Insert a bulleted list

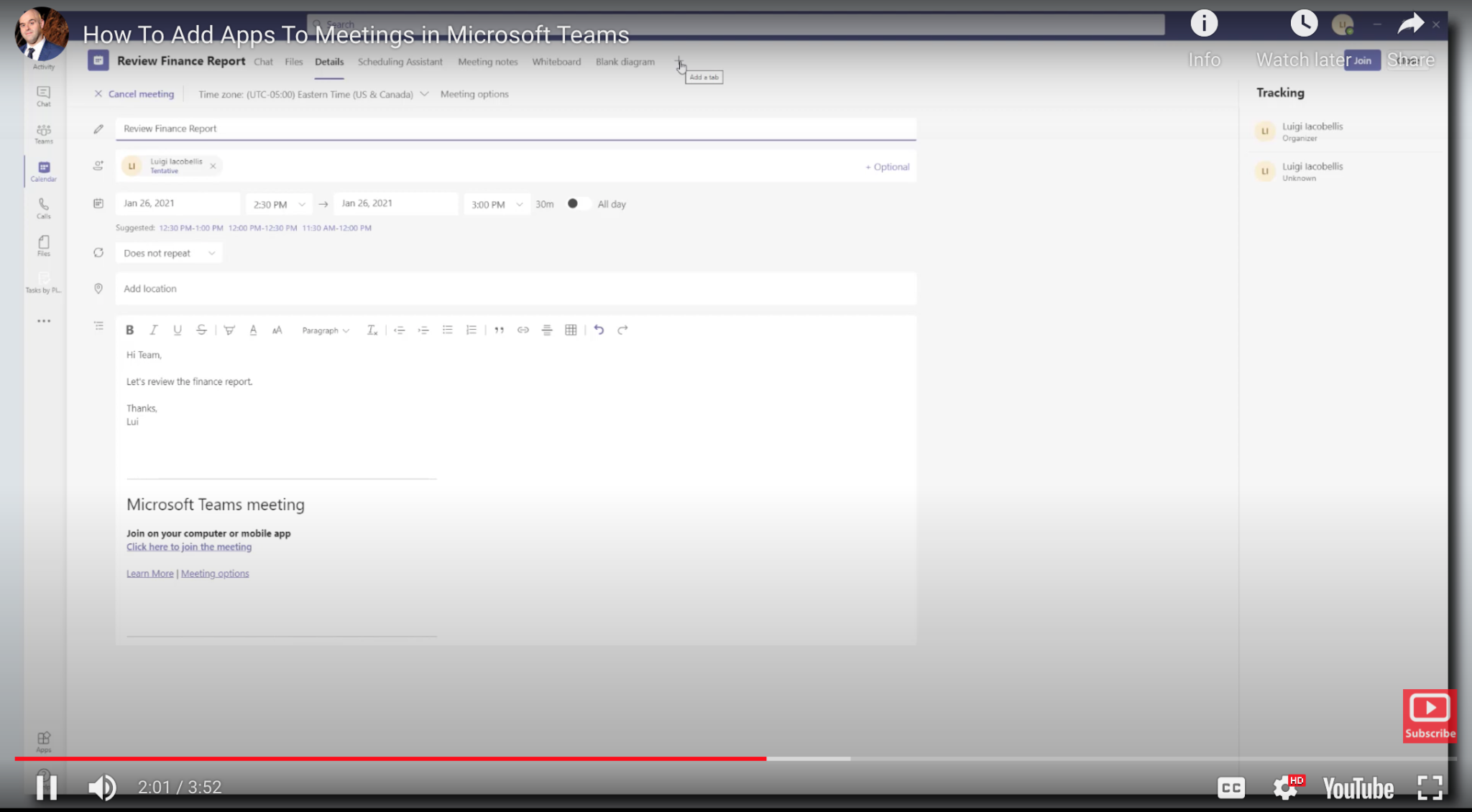click(x=447, y=330)
